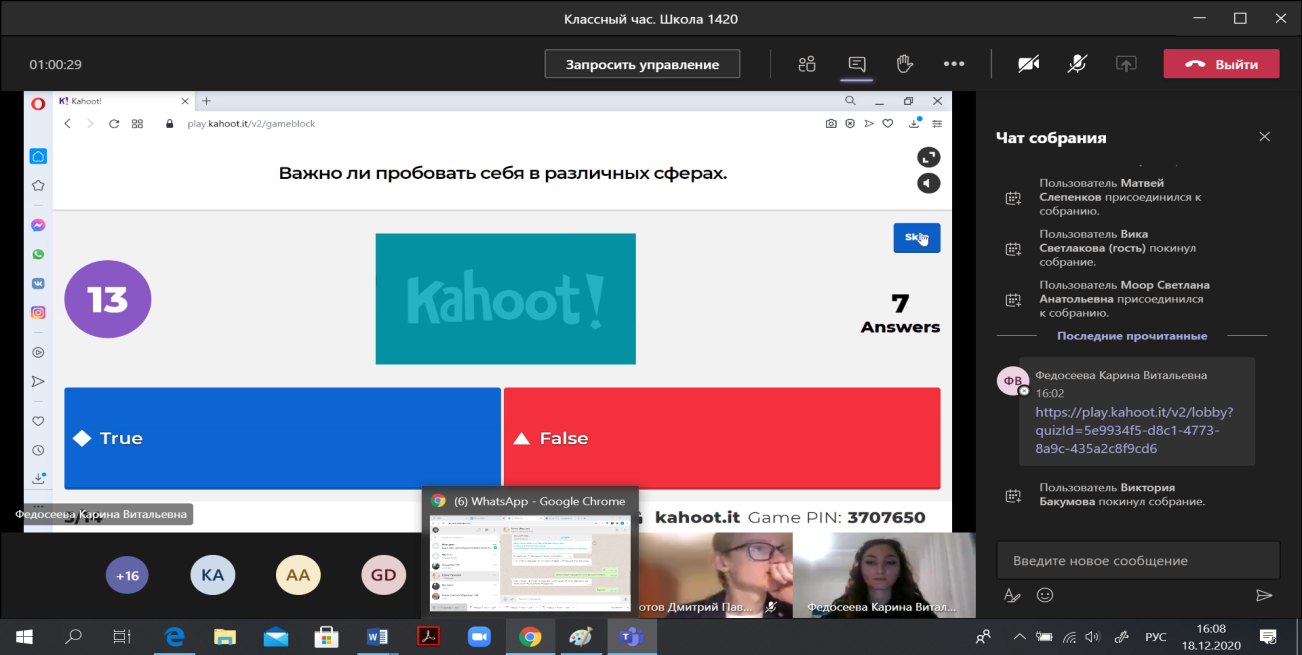Open VK in Opera sidebar
Screen dimensions: 1302x655
click(x=38, y=284)
